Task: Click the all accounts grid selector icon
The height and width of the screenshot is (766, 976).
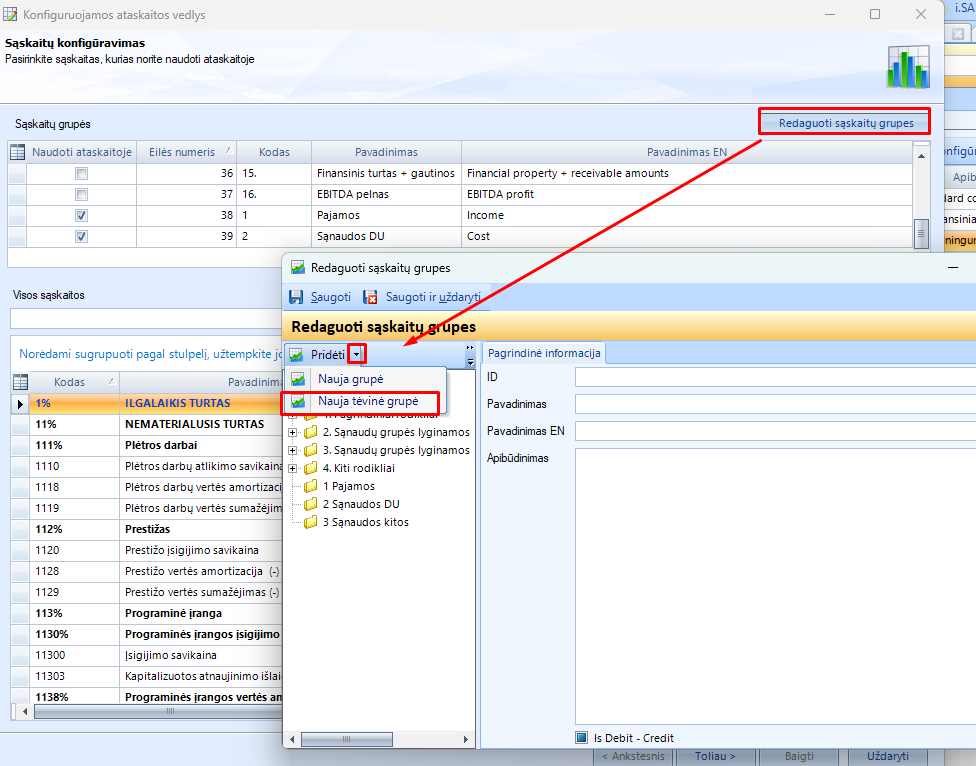Action: [x=19, y=382]
